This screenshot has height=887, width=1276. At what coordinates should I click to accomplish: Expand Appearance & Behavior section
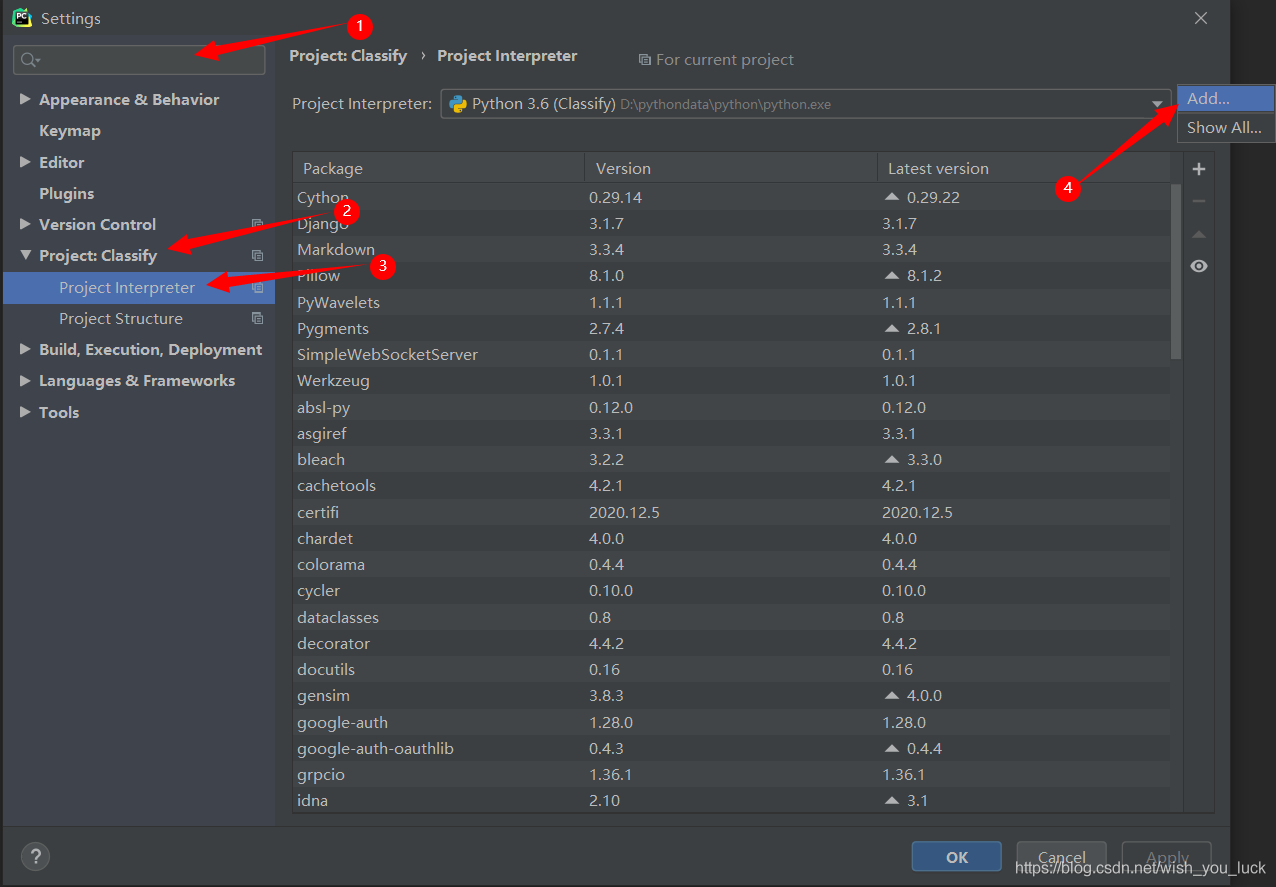point(25,99)
